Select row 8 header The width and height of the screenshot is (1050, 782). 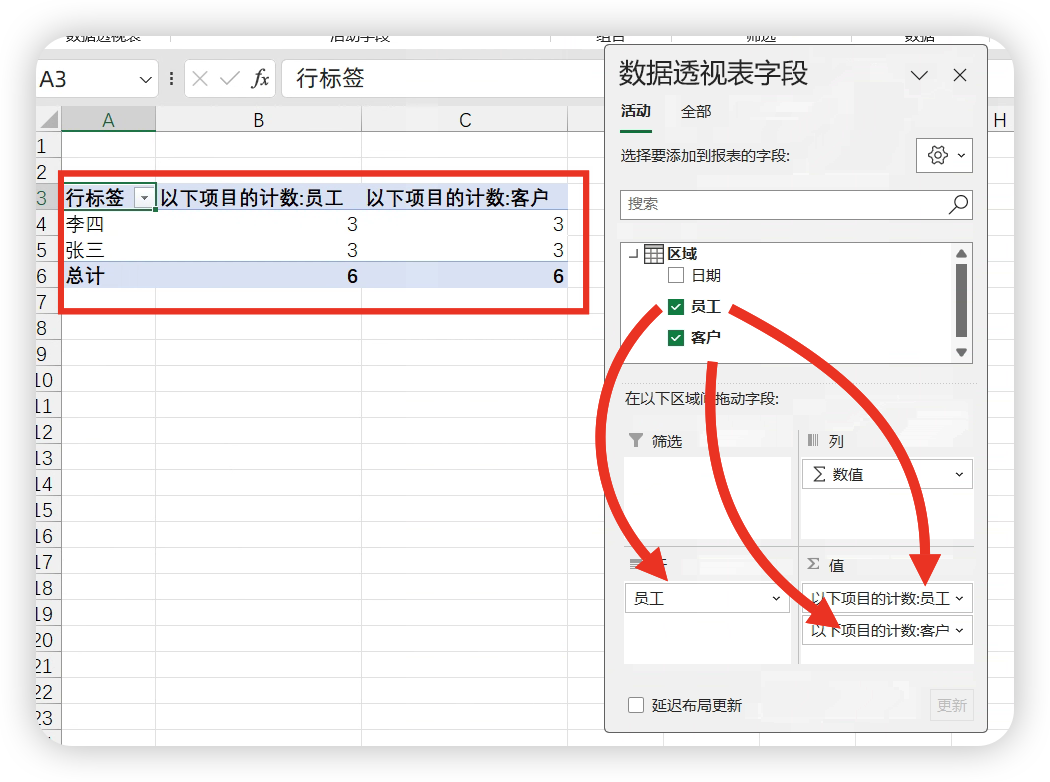pos(48,328)
